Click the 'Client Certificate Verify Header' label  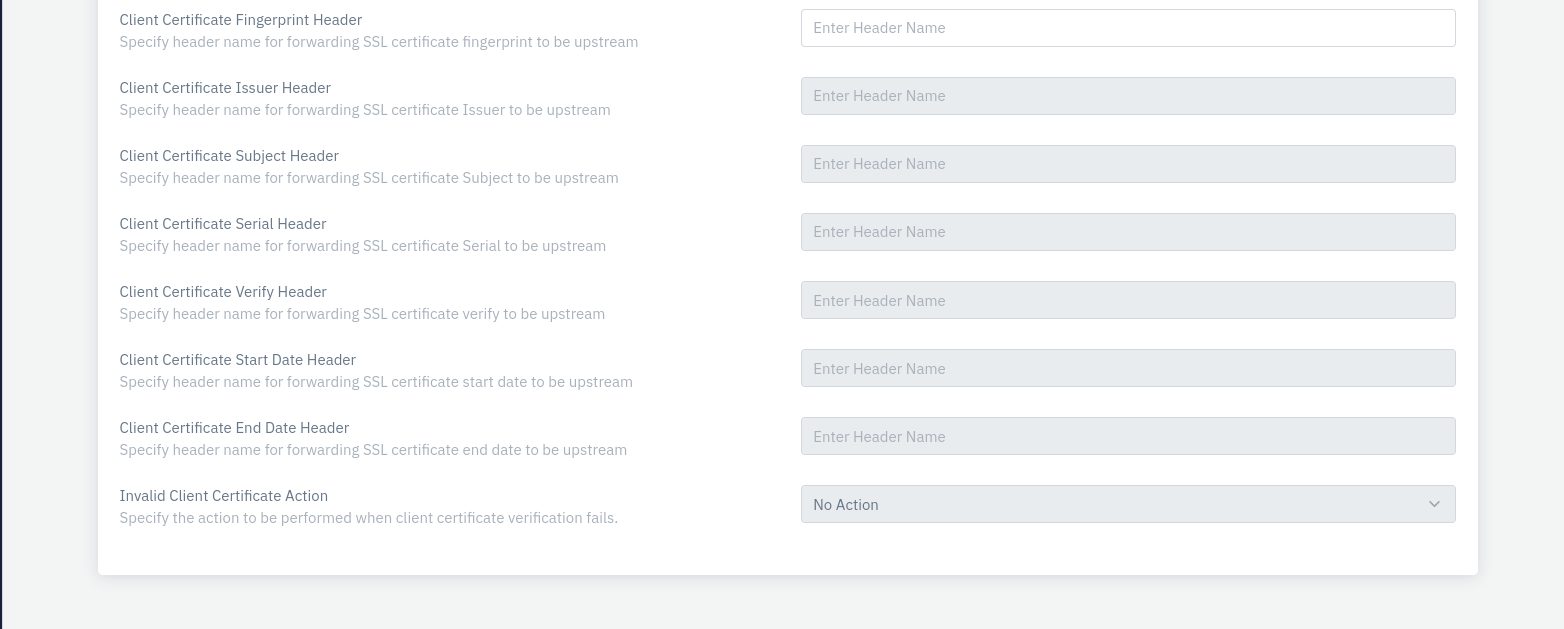(x=223, y=292)
